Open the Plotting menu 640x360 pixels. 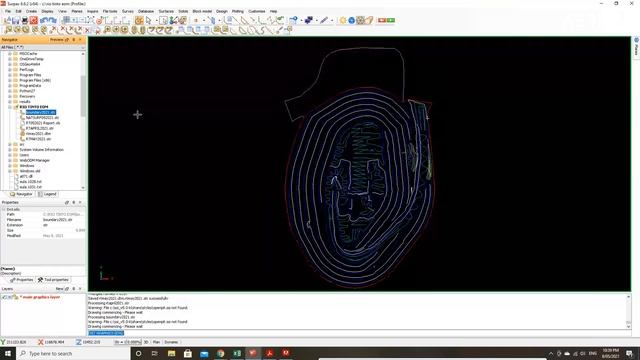(x=238, y=11)
